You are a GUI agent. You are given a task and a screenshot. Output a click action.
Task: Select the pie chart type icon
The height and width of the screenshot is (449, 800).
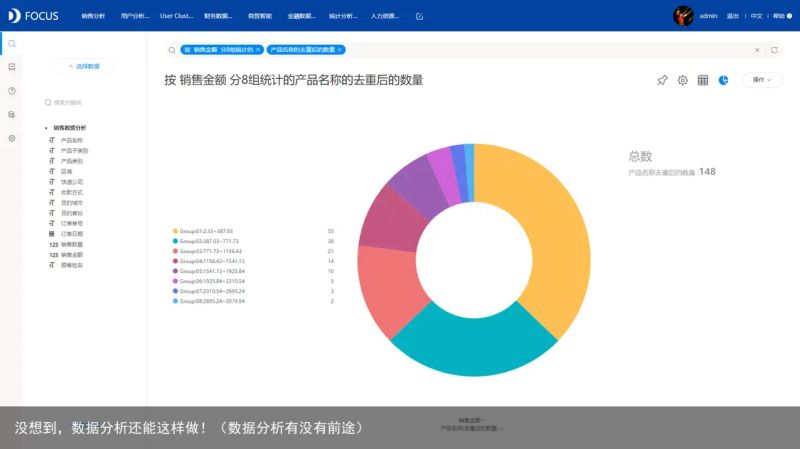723,80
